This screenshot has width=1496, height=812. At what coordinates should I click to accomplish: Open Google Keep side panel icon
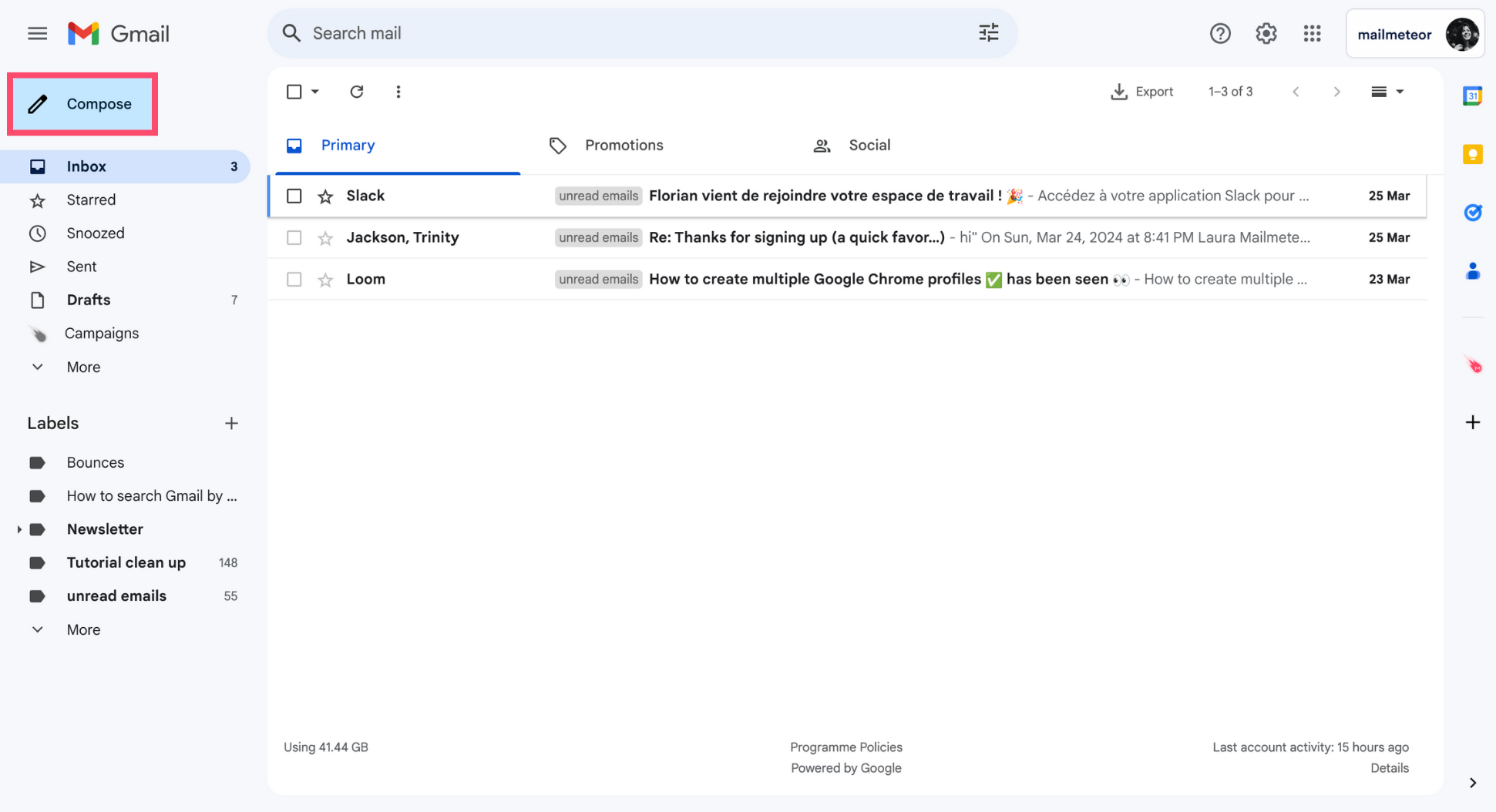point(1472,154)
